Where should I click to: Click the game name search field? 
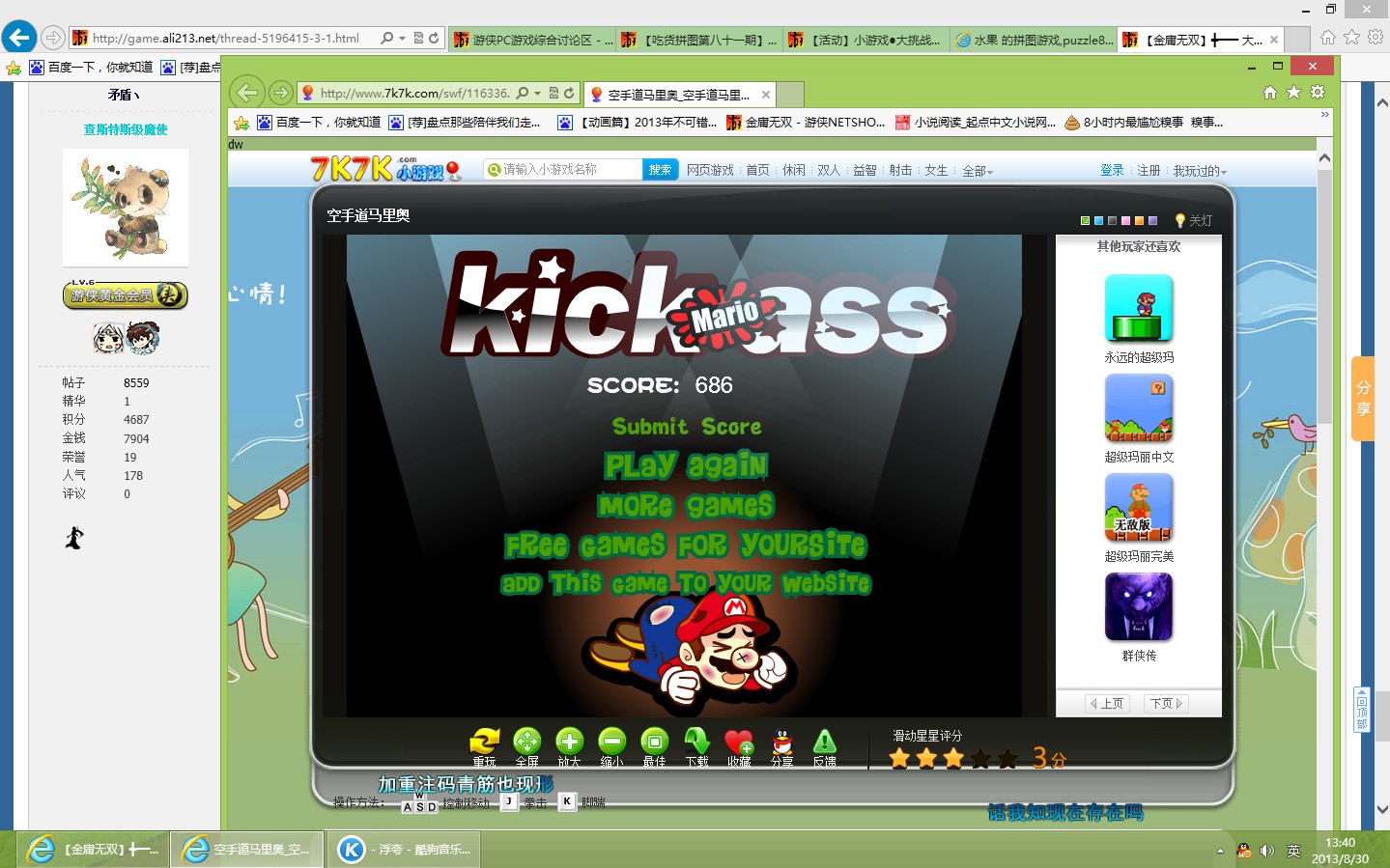coord(563,169)
